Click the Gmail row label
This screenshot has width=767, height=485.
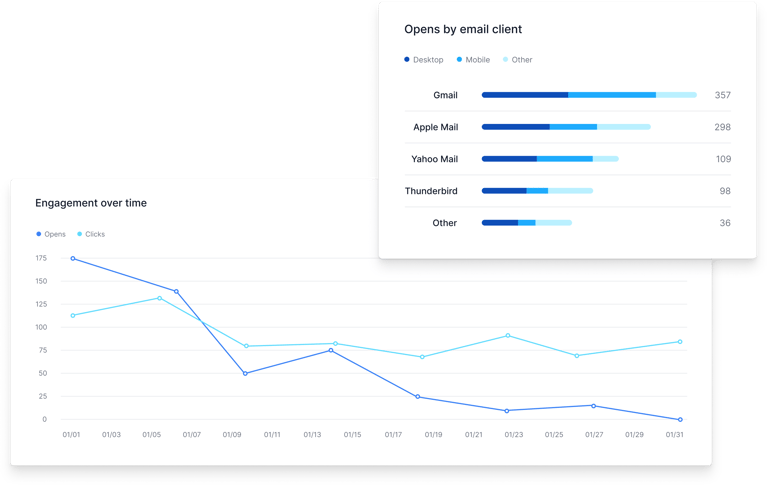click(445, 95)
